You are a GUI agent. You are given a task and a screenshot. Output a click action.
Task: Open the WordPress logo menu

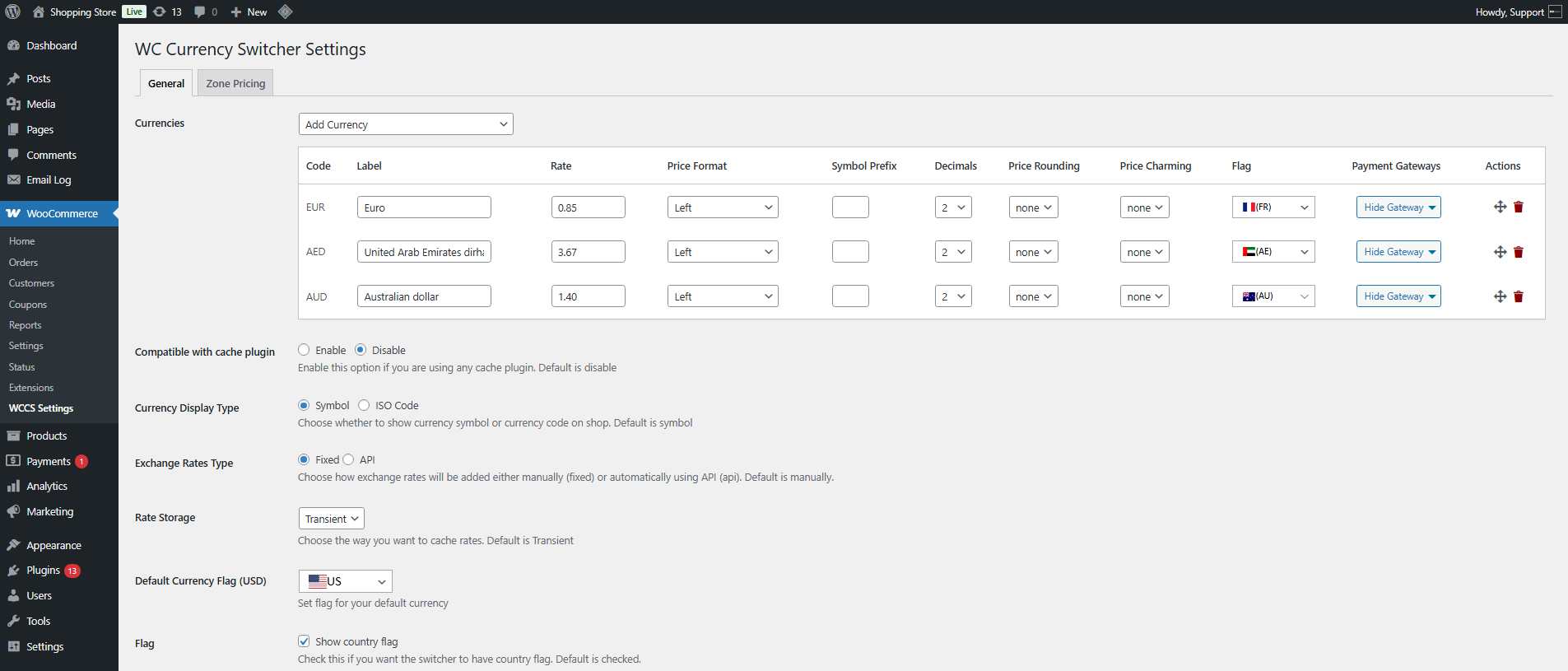point(13,12)
